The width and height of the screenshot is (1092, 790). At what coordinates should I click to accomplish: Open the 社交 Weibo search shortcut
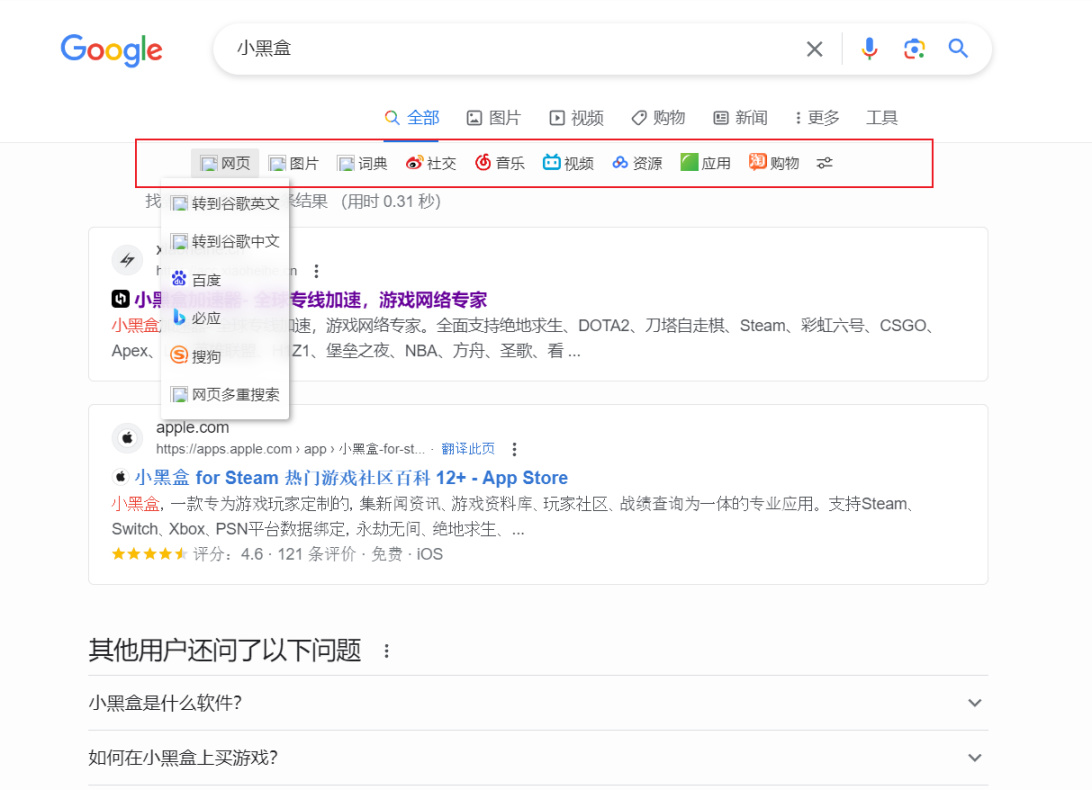click(431, 163)
